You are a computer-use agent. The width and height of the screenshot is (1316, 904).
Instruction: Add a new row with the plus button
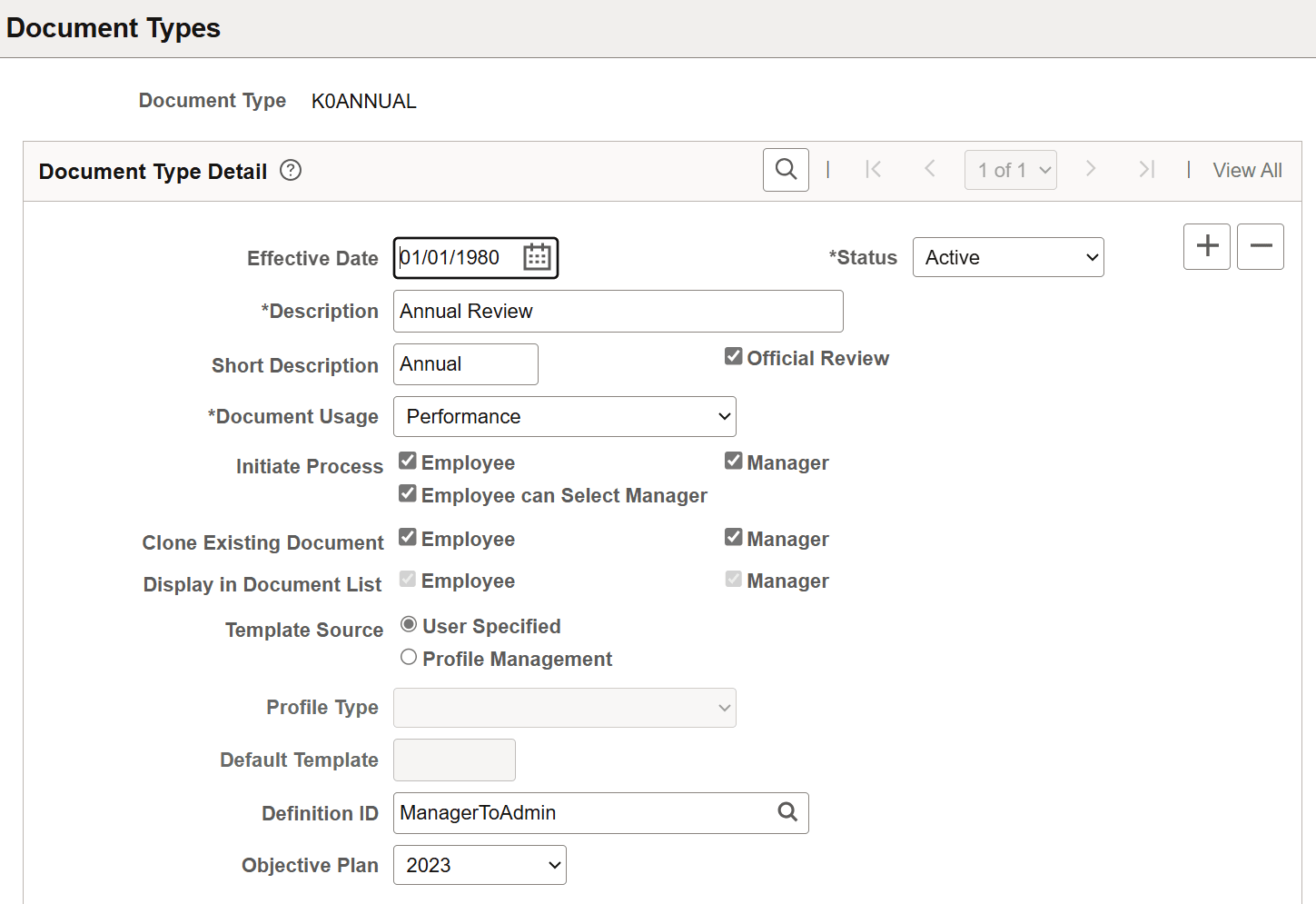tap(1206, 246)
